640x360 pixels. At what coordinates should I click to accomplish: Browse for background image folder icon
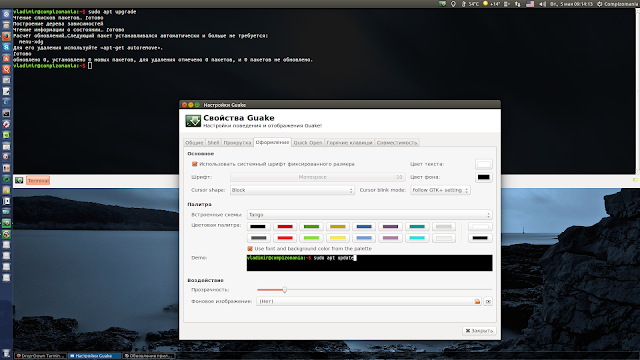(477, 301)
